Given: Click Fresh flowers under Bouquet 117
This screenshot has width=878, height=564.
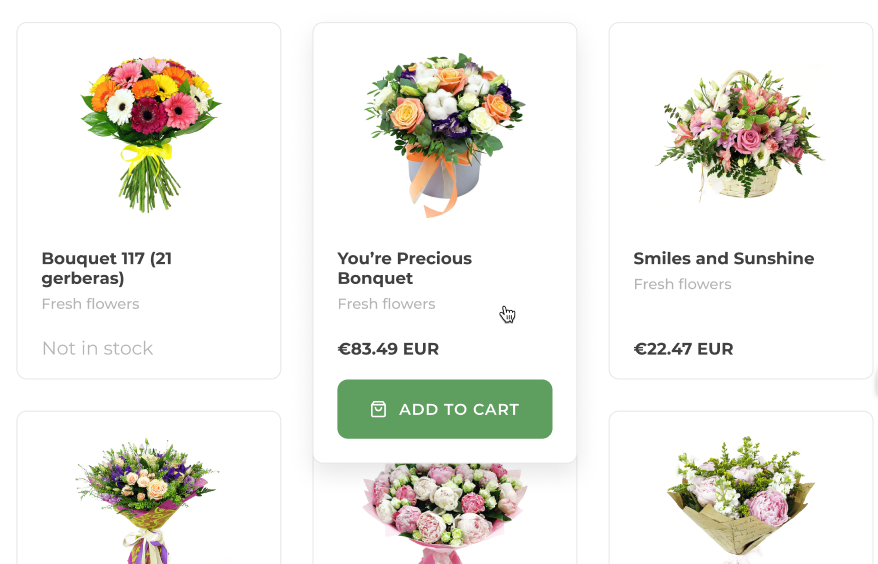Looking at the screenshot, I should 90,304.
